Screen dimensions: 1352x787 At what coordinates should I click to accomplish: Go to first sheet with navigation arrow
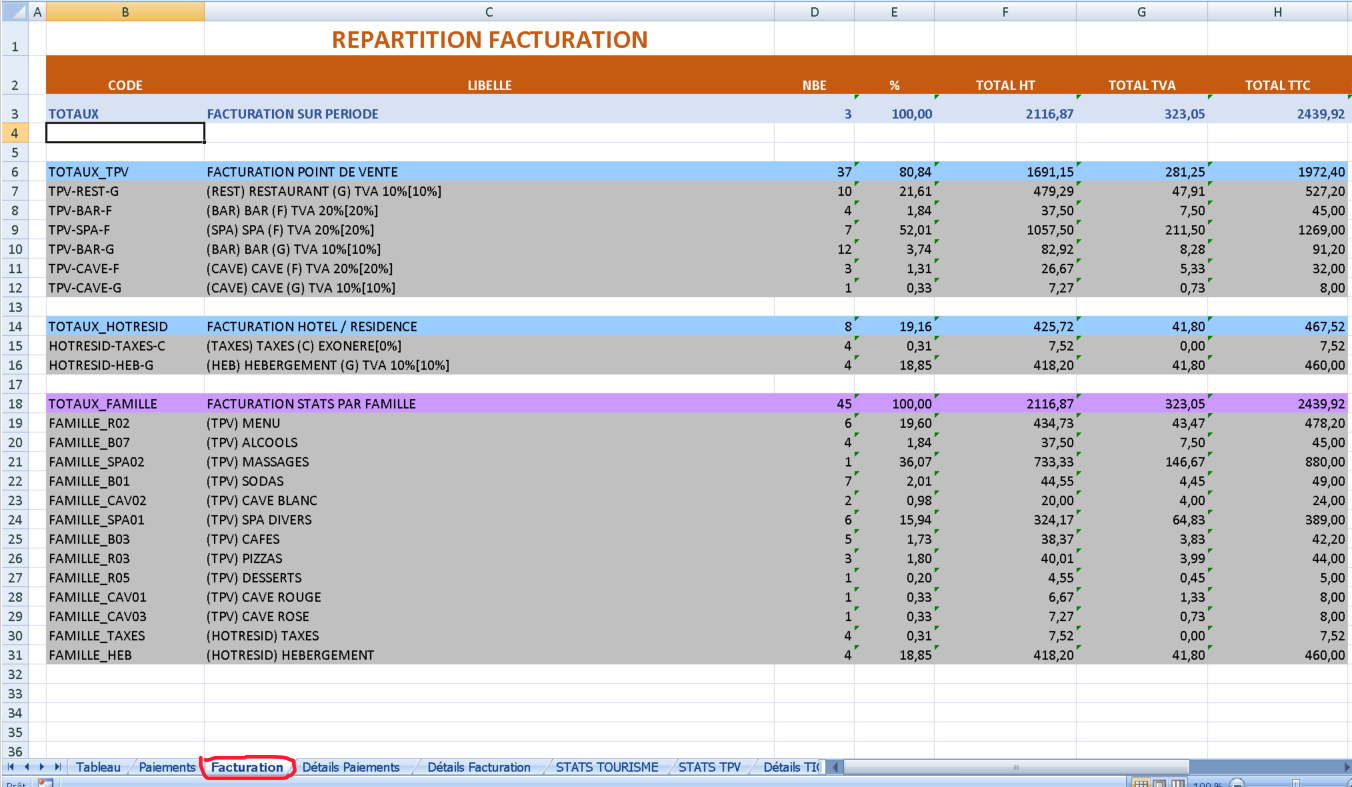point(11,767)
